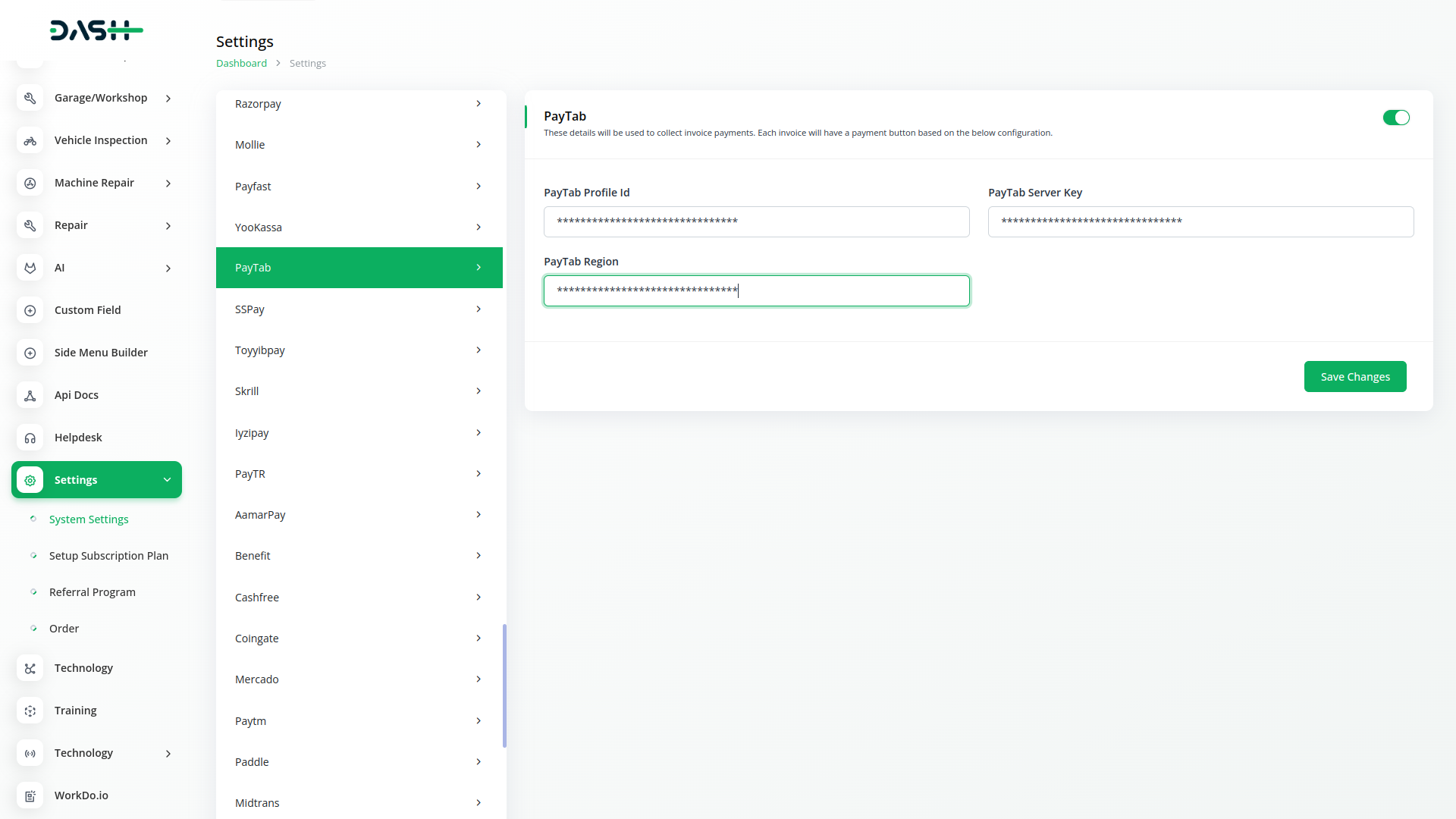This screenshot has height=819, width=1456.
Task: Click the DASH logo
Action: [96, 30]
